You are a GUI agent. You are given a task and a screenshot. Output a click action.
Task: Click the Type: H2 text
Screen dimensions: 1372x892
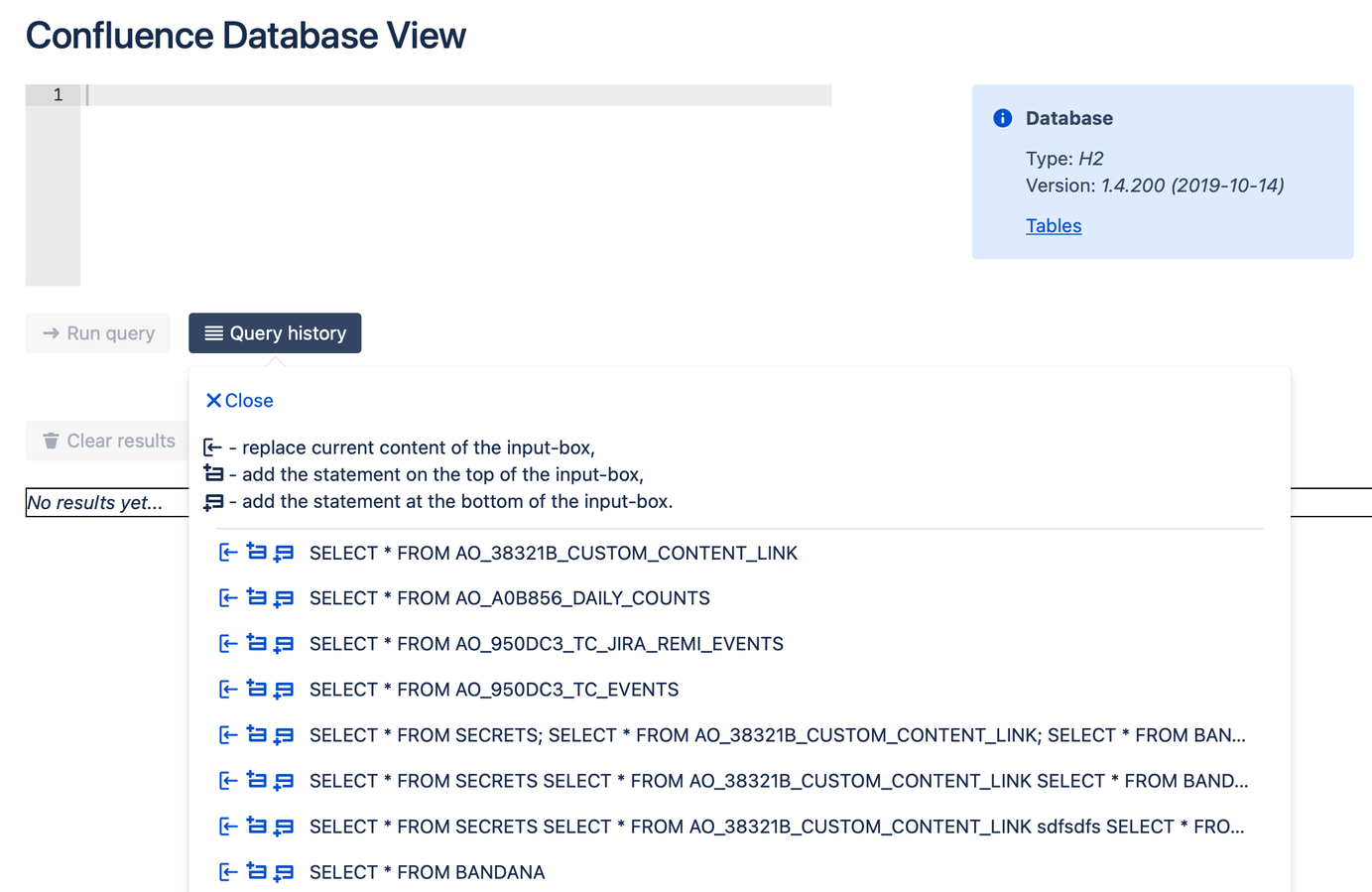[1064, 159]
